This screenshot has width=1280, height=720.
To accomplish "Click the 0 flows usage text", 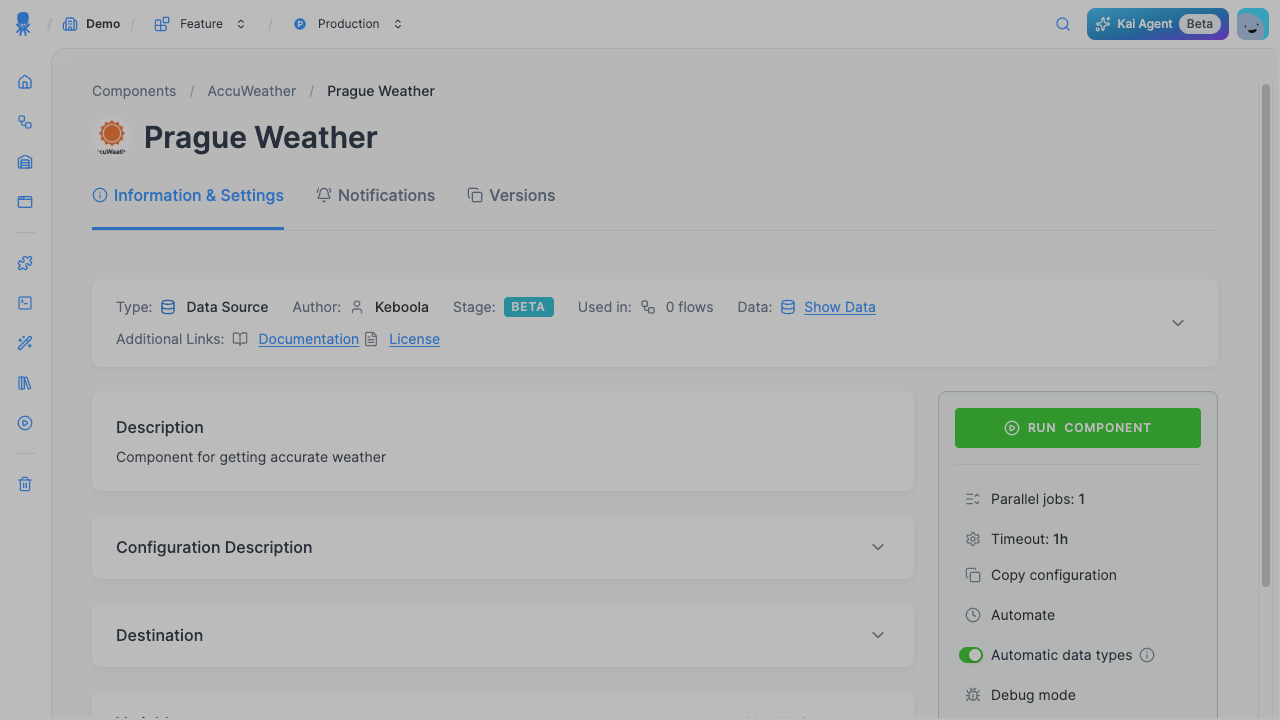I will (689, 307).
